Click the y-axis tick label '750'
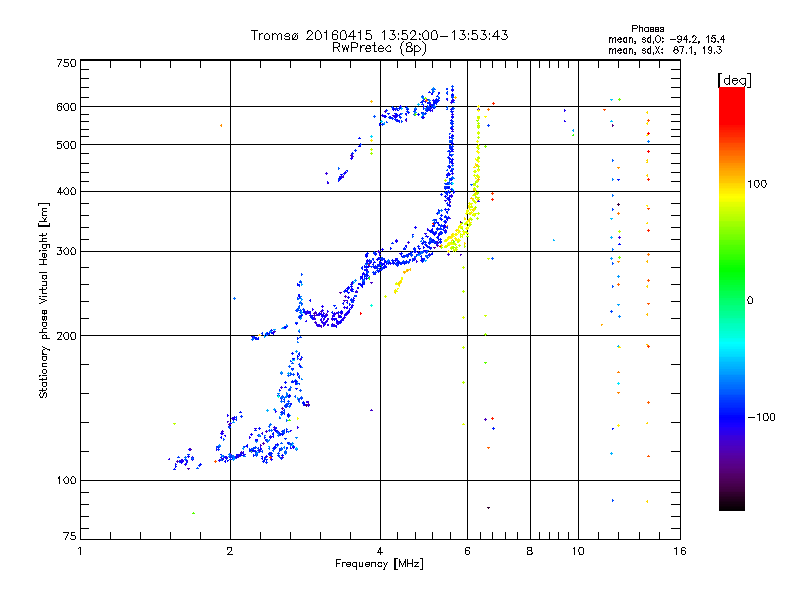Viewport: 800px width, 600px height. tap(66, 63)
